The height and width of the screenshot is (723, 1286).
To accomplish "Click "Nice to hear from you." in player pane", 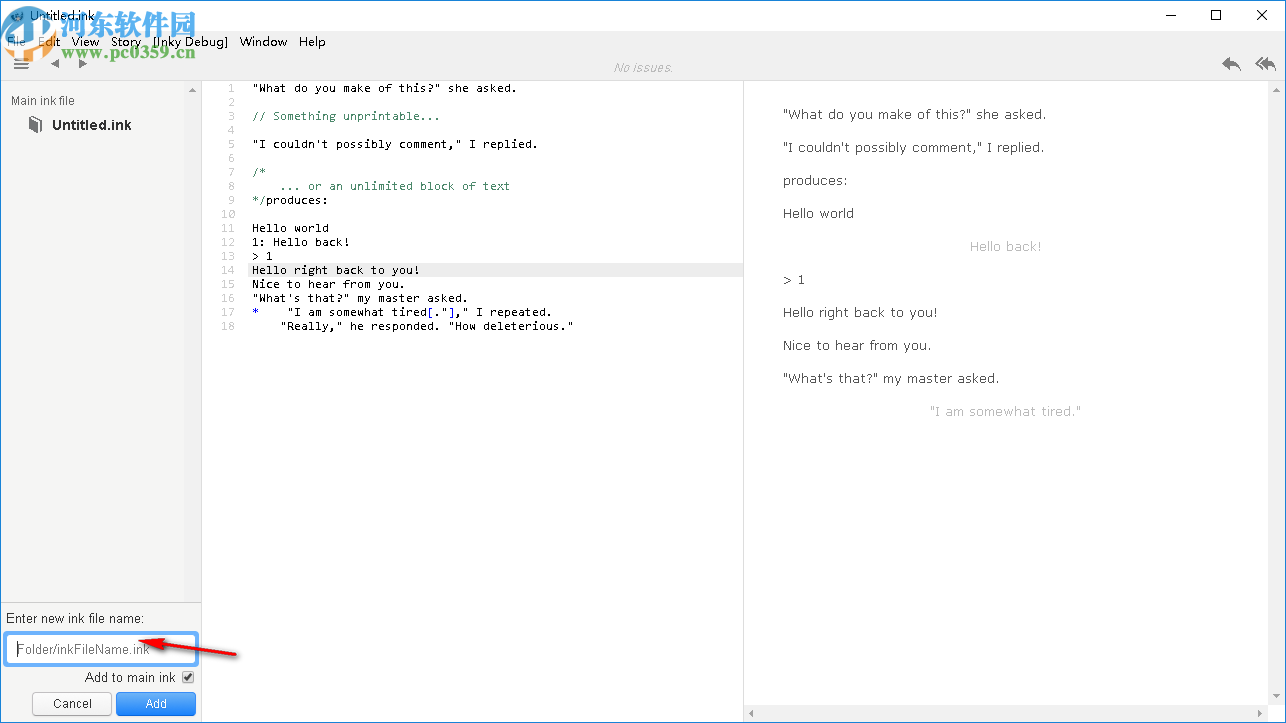I will (x=857, y=345).
